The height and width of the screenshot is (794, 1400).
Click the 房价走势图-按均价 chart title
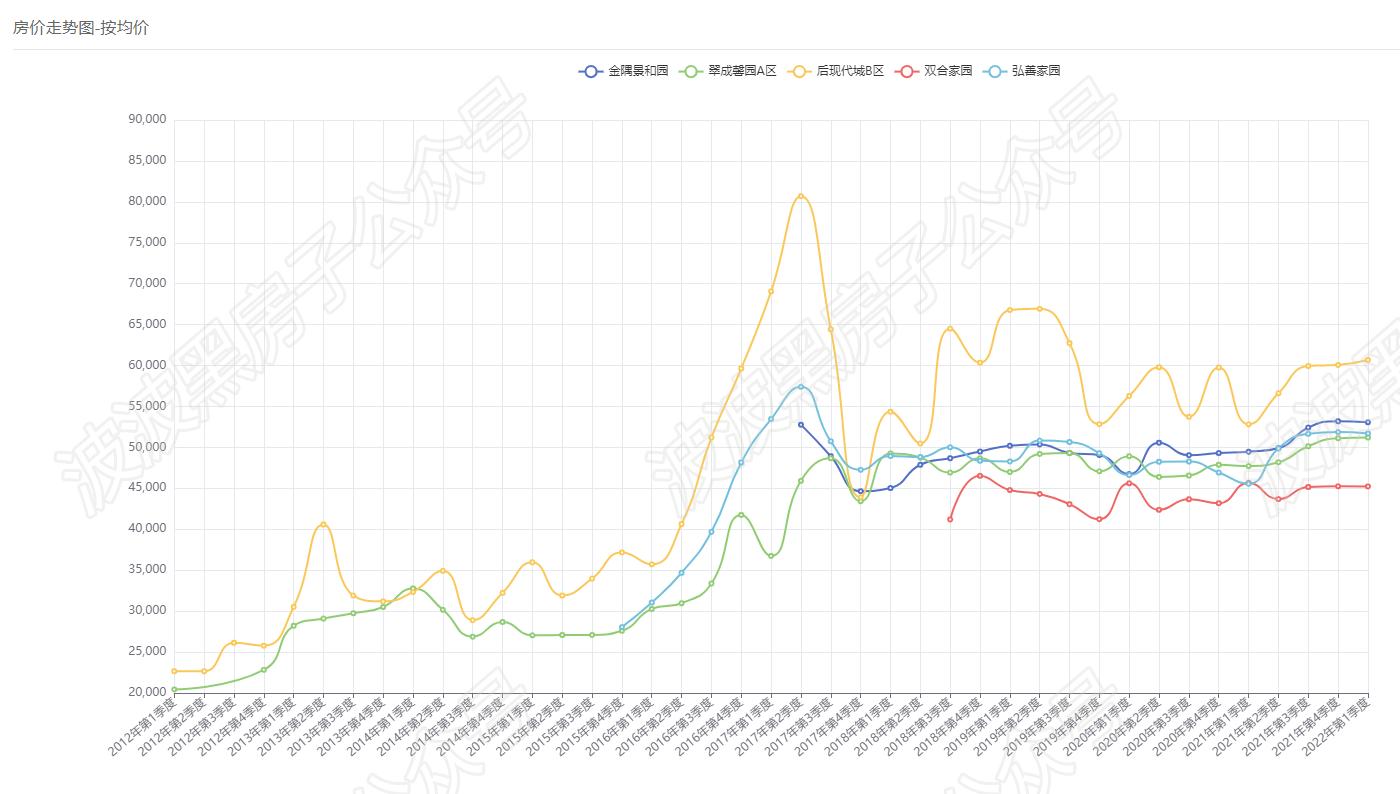pyautogui.click(x=81, y=27)
